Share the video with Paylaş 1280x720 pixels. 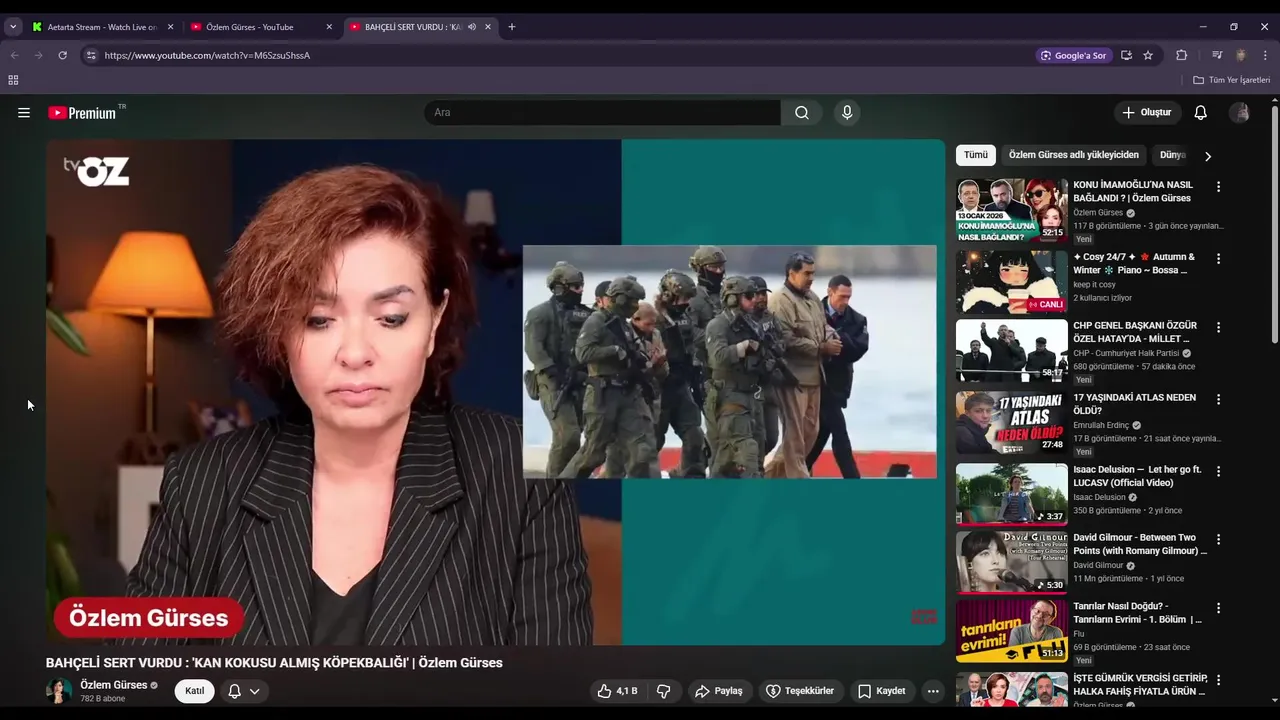719,691
